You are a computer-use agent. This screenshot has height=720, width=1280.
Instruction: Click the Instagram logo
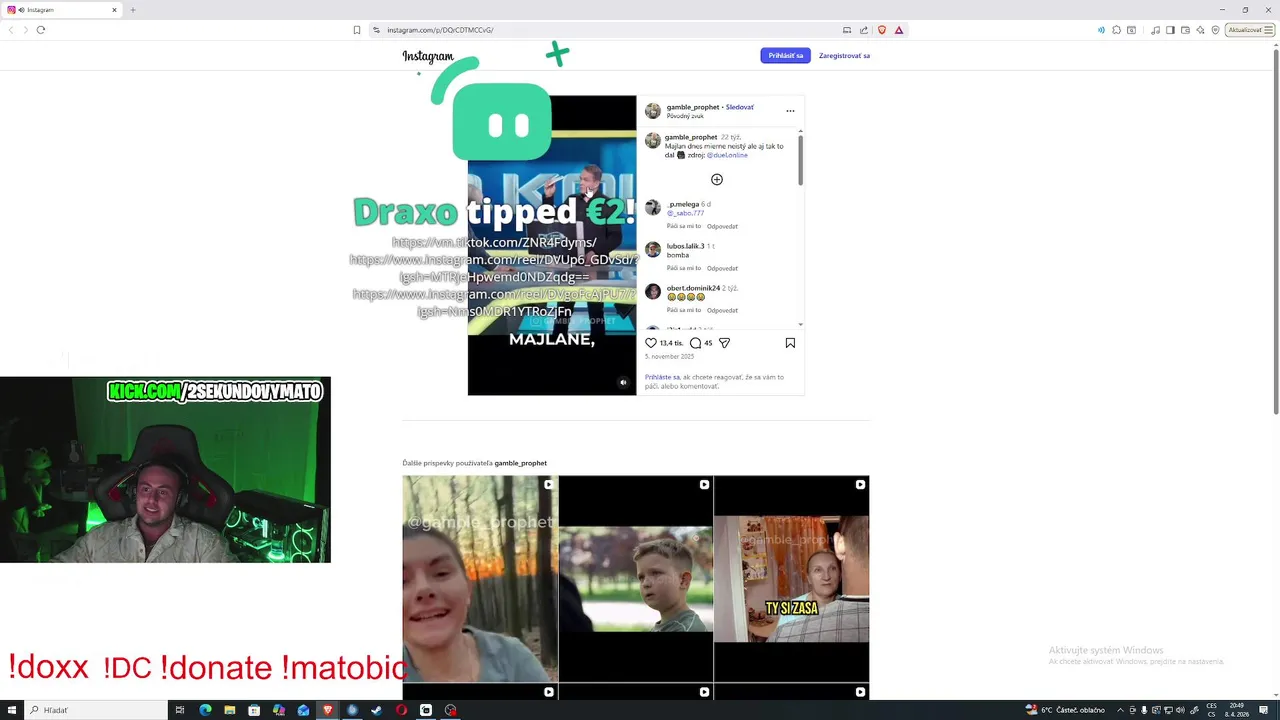428,56
